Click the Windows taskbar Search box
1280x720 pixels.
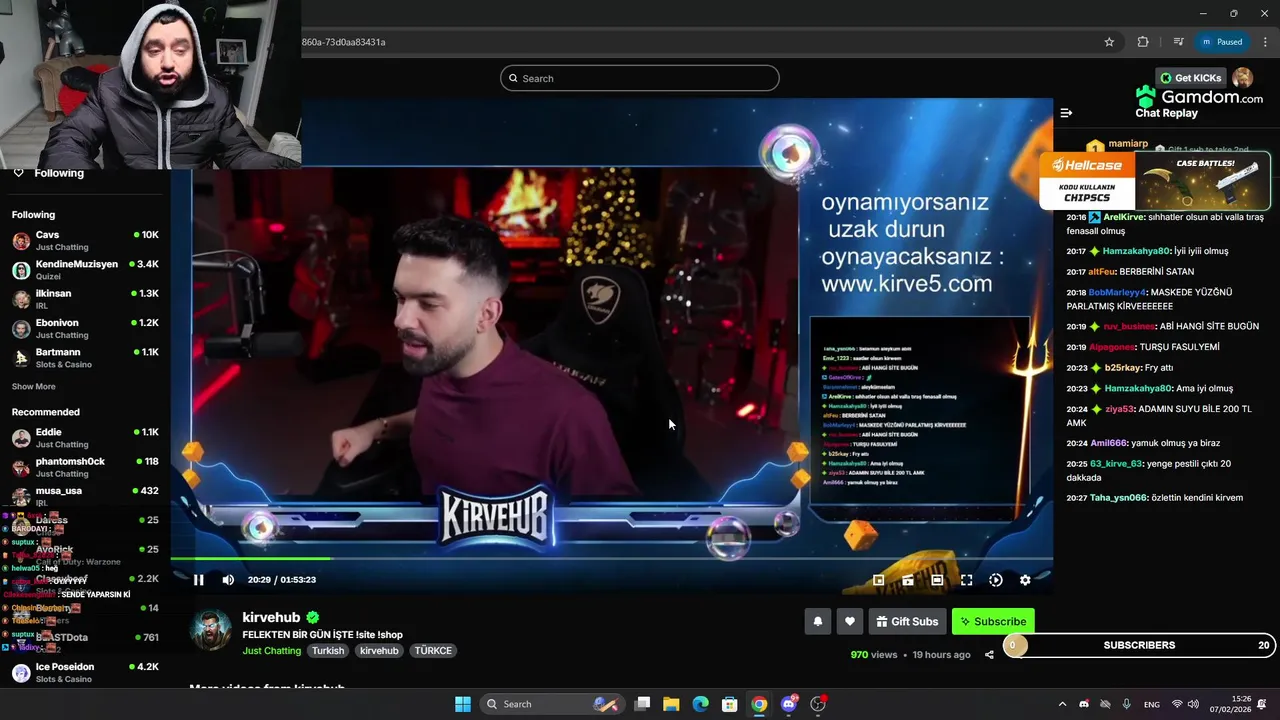[x=552, y=704]
